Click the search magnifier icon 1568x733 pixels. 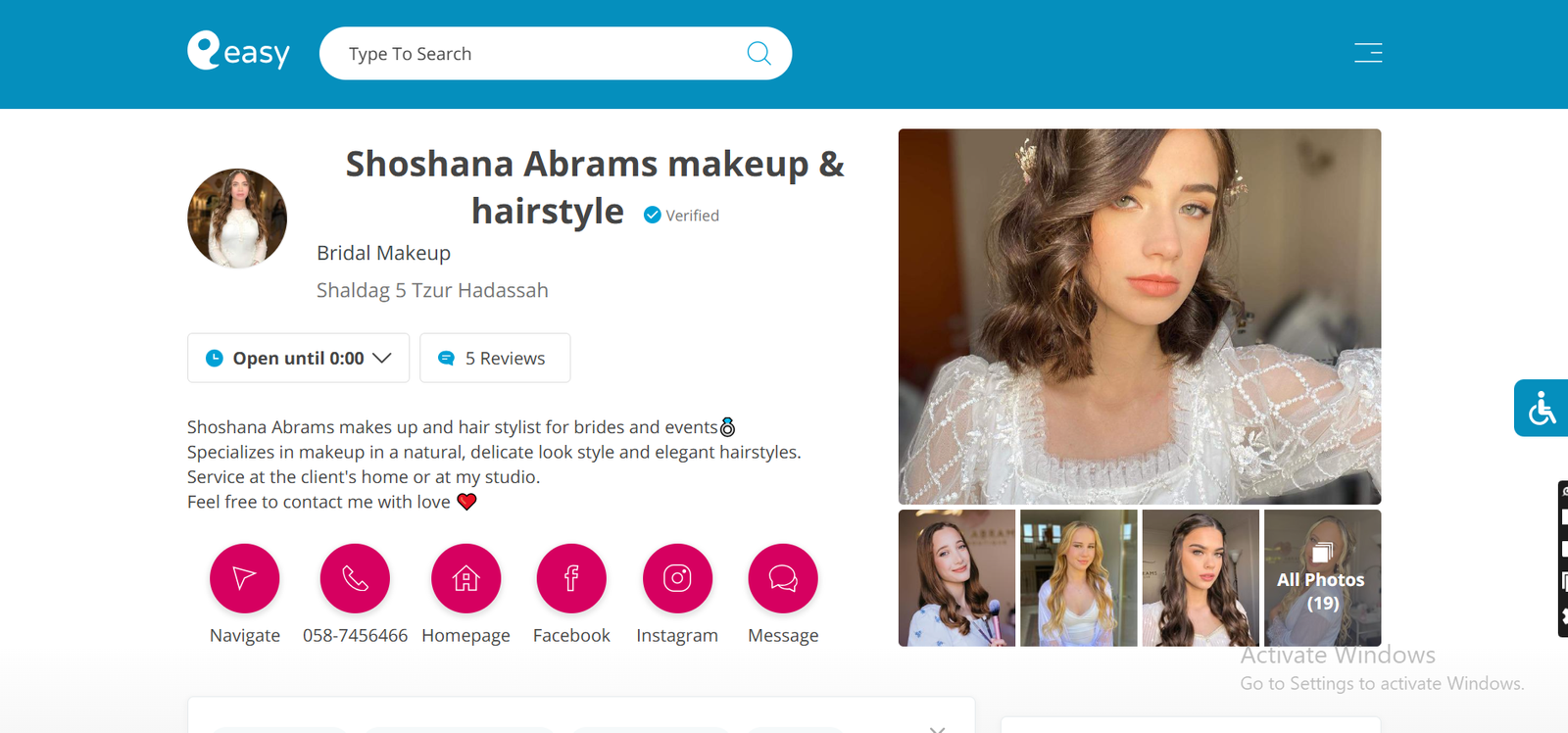point(759,53)
